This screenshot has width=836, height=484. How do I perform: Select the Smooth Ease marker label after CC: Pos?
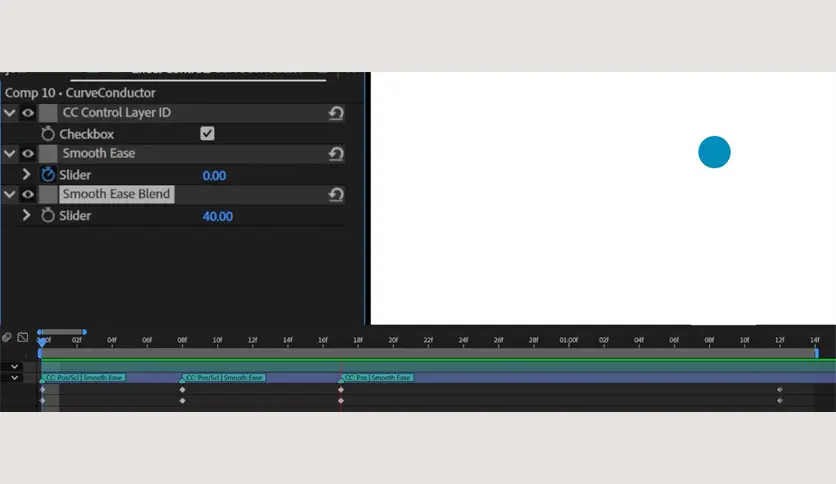pyautogui.click(x=391, y=377)
